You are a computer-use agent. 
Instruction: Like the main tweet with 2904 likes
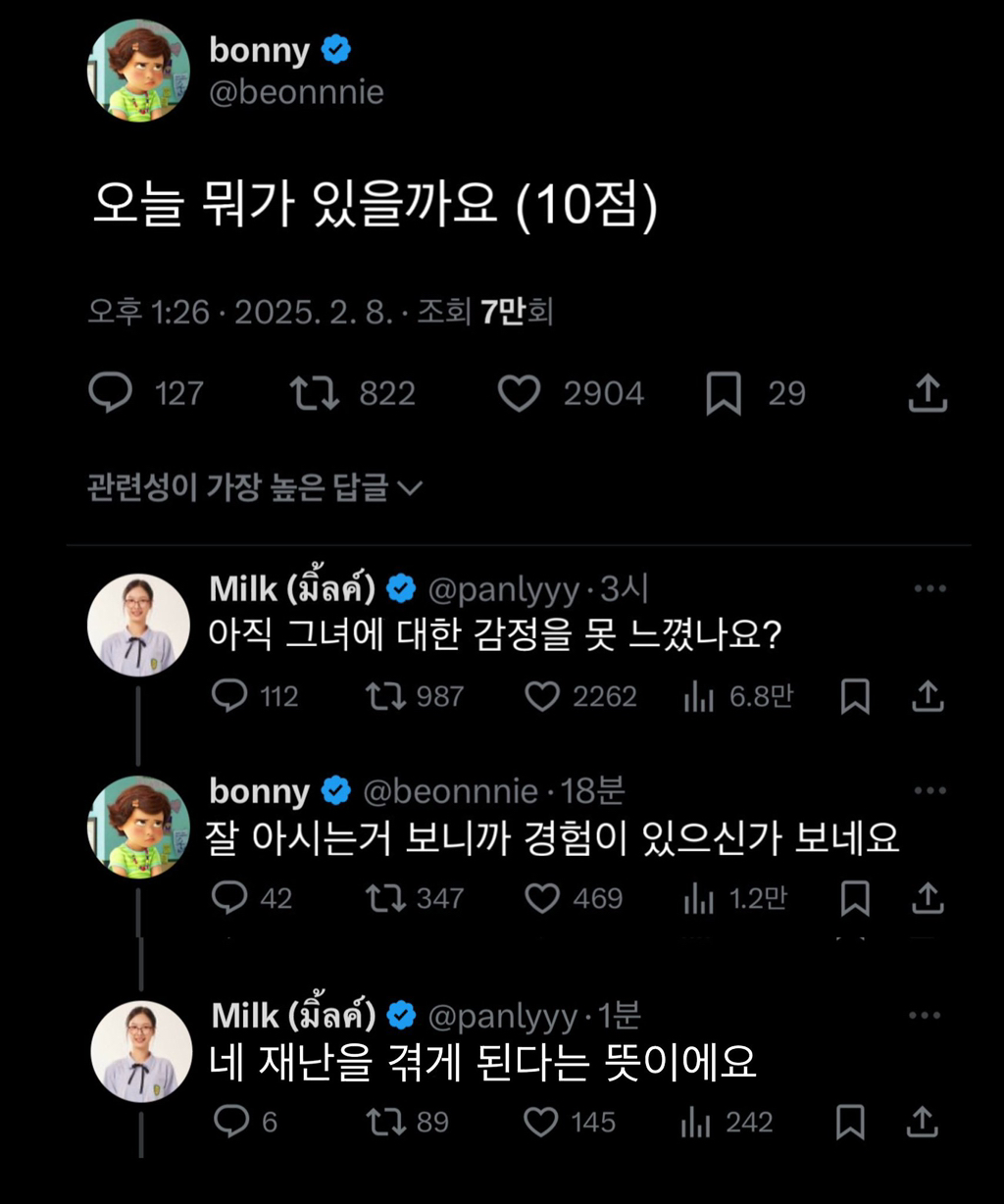[519, 393]
